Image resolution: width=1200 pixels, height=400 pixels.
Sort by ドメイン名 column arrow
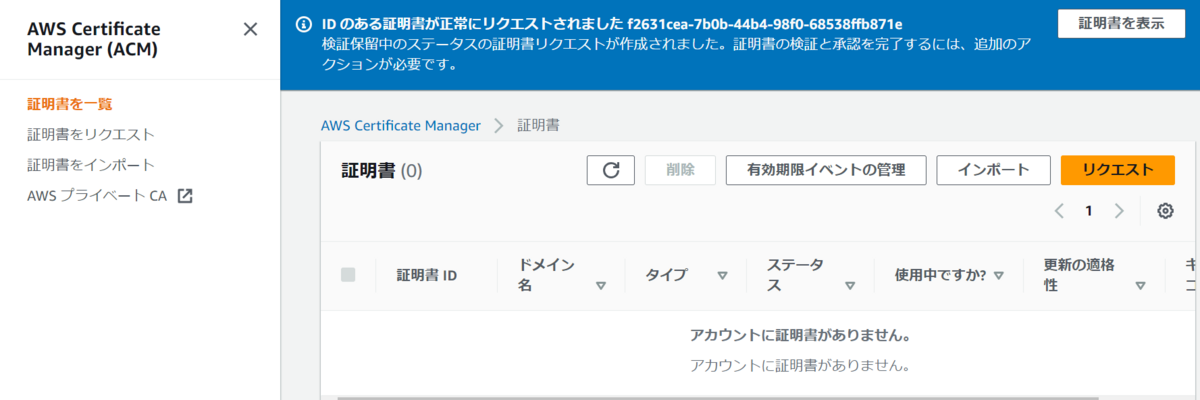point(601,285)
